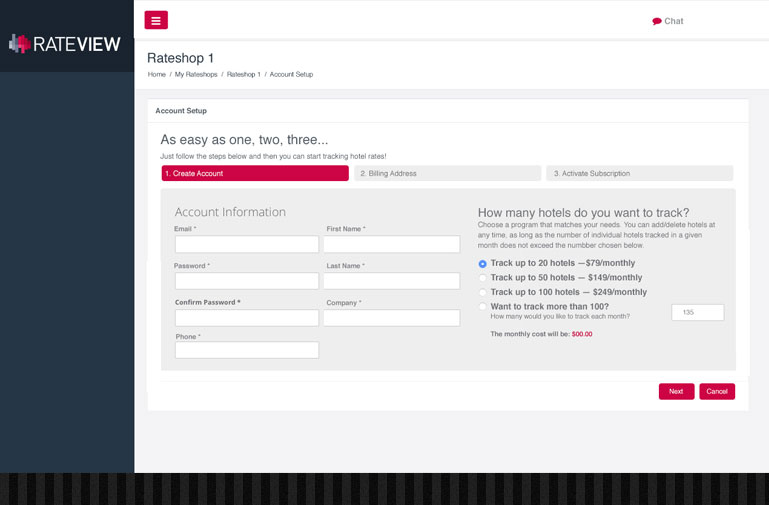
Task: Choose Want to track more than 100
Action: (x=483, y=307)
